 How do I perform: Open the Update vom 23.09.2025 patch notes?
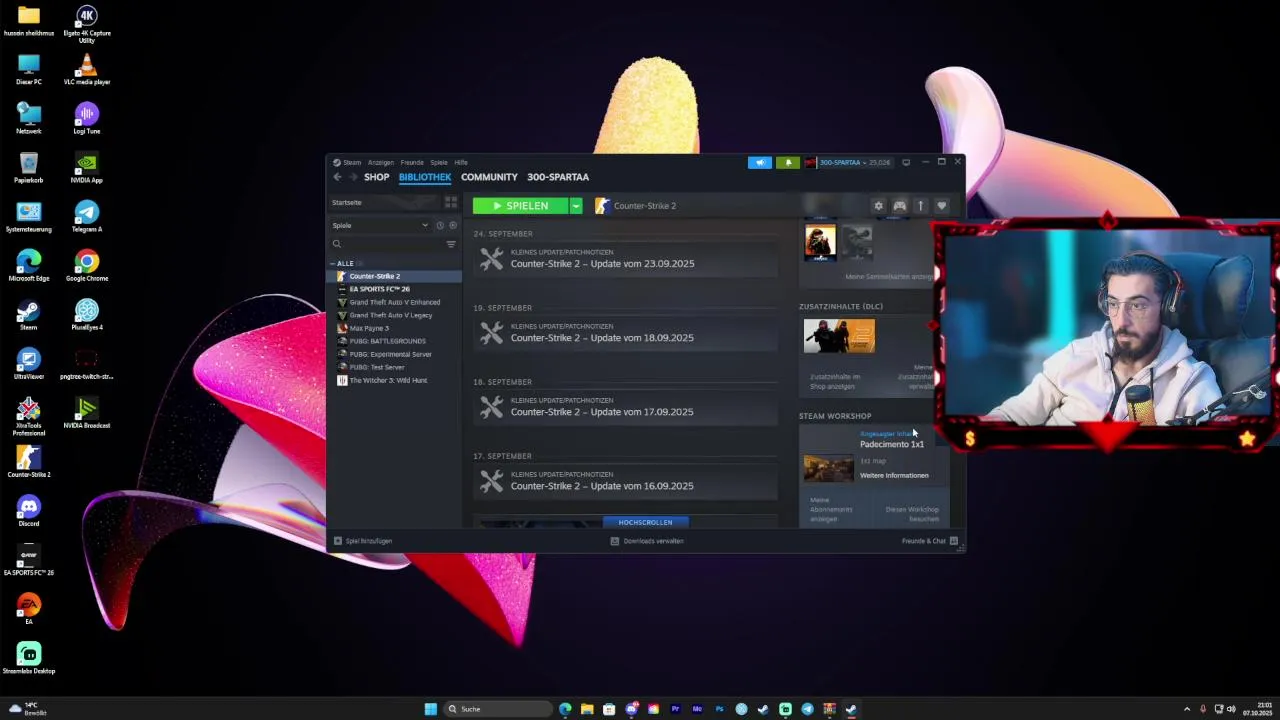point(626,259)
